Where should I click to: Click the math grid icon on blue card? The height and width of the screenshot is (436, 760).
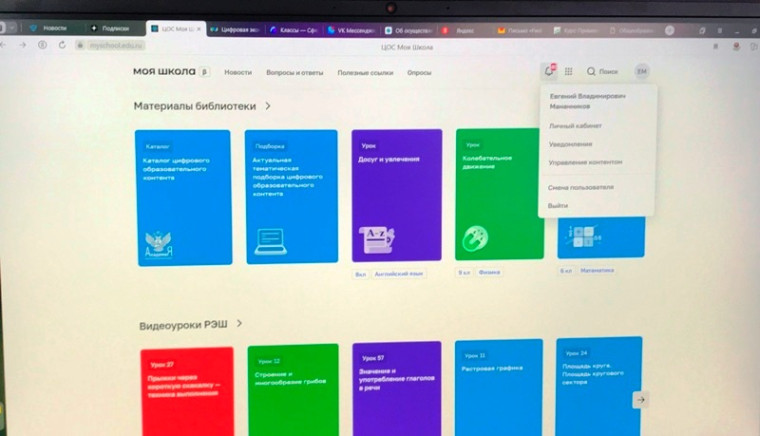584,236
